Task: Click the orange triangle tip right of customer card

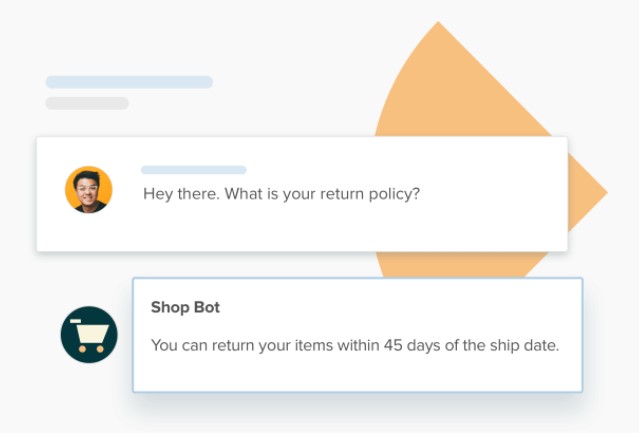Action: [x=587, y=193]
